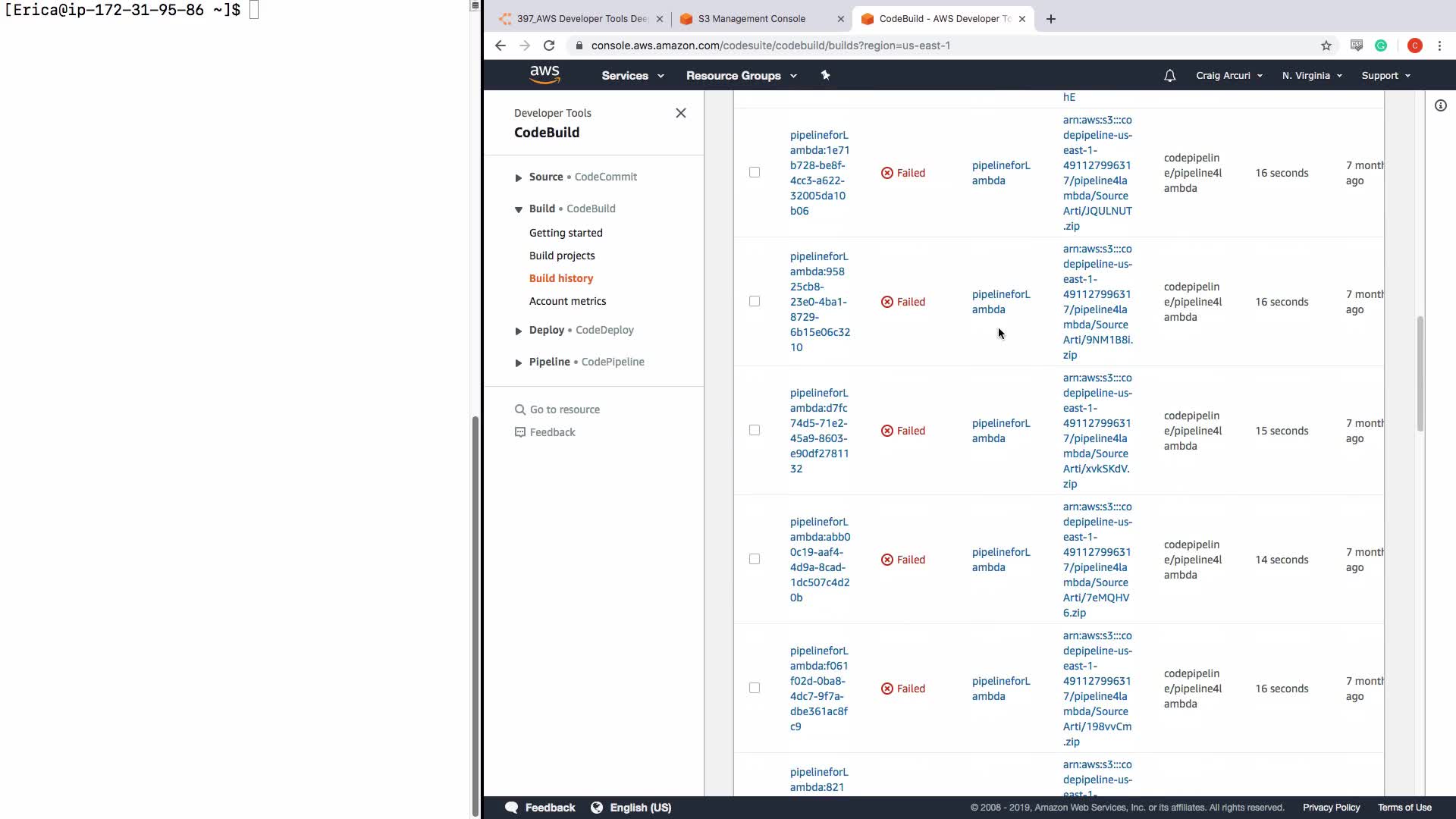Open the Services dropdown menu
This screenshot has width=1456, height=819.
(x=632, y=76)
